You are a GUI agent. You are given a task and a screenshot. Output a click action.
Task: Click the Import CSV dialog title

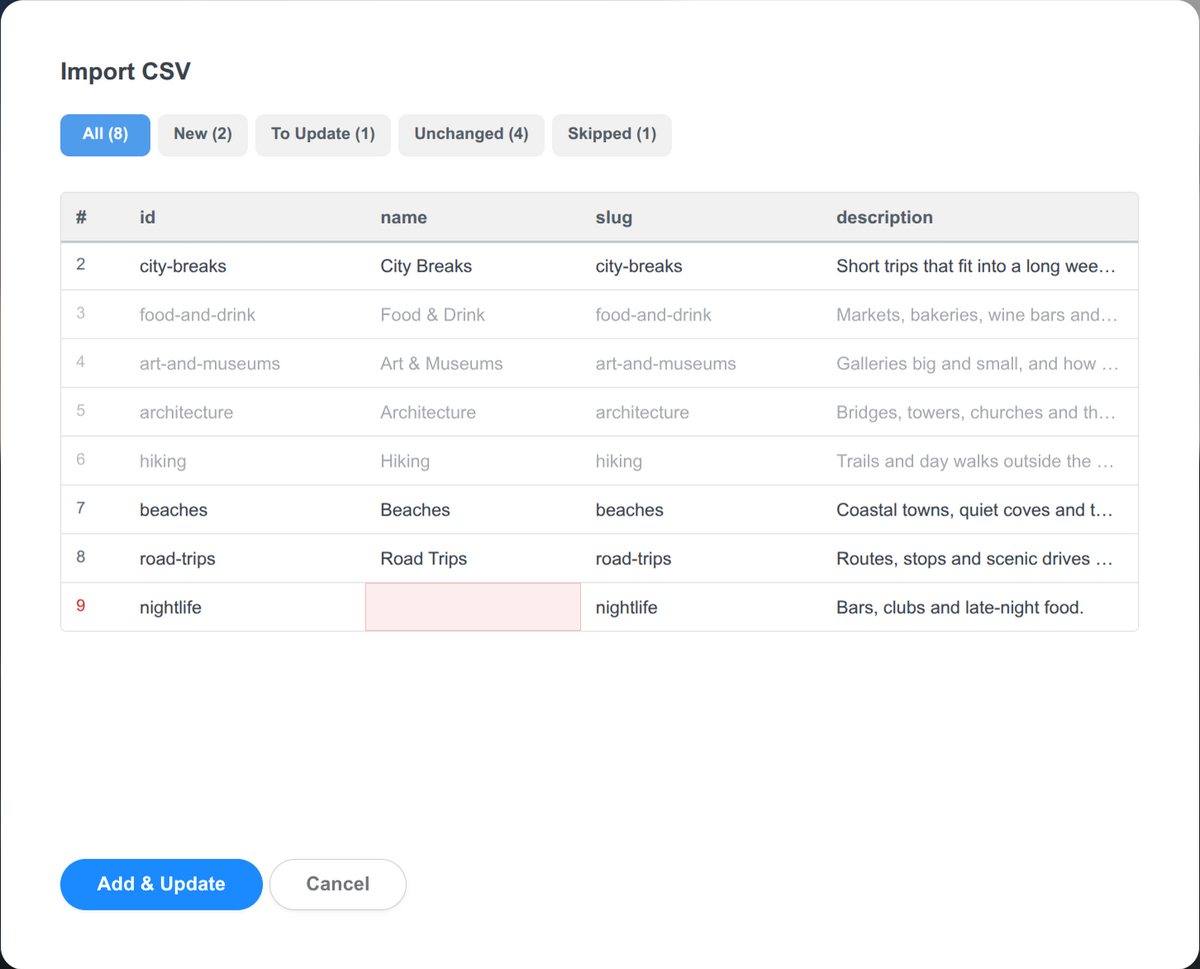pyautogui.click(x=125, y=72)
